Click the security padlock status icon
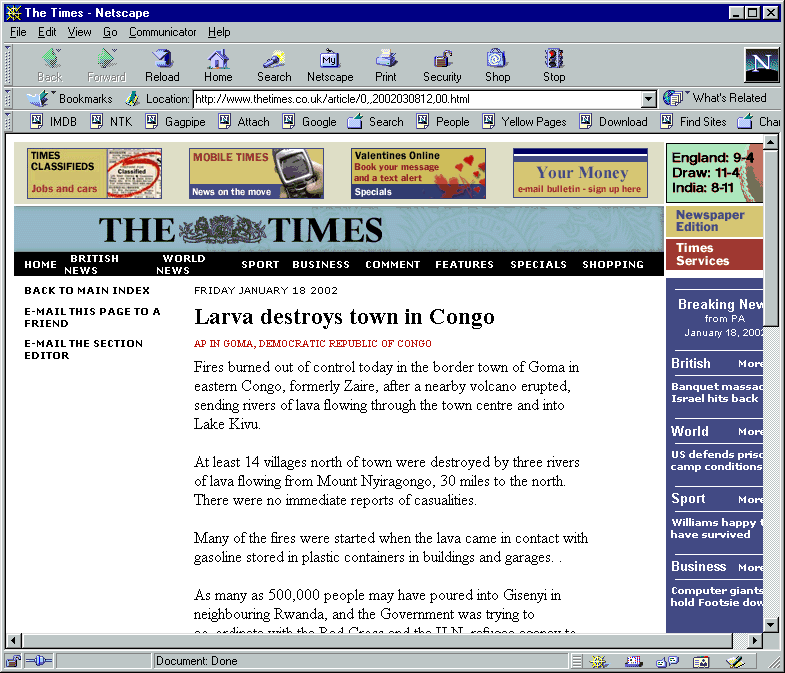Screen dimensions: 785x673 point(14,661)
